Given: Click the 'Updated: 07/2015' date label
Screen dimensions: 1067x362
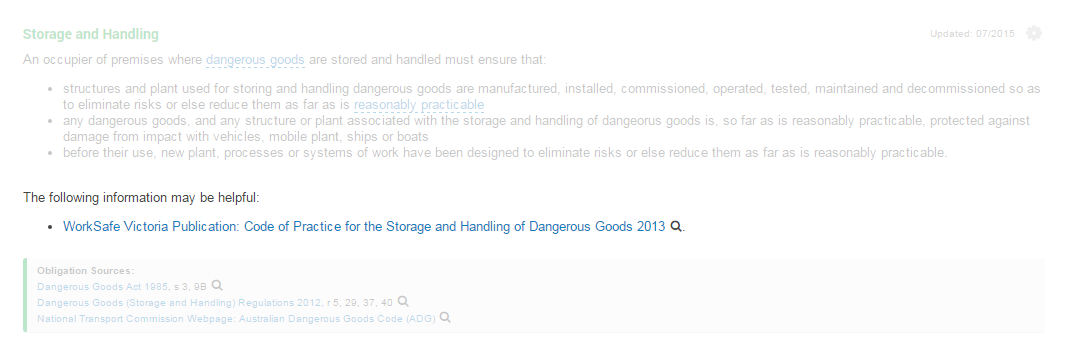Looking at the screenshot, I should coord(972,33).
